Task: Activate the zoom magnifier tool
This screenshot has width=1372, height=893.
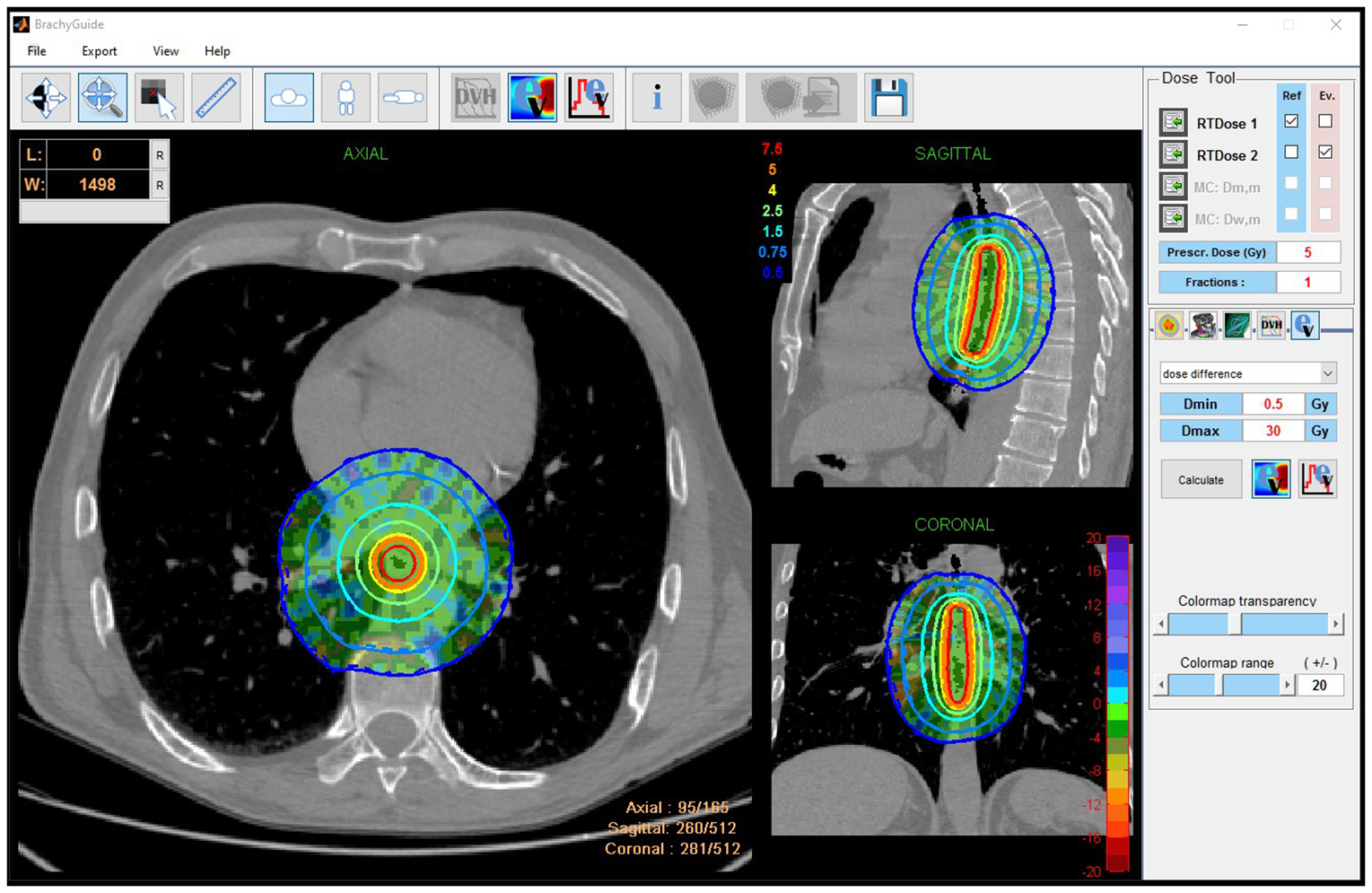Action: (x=102, y=97)
